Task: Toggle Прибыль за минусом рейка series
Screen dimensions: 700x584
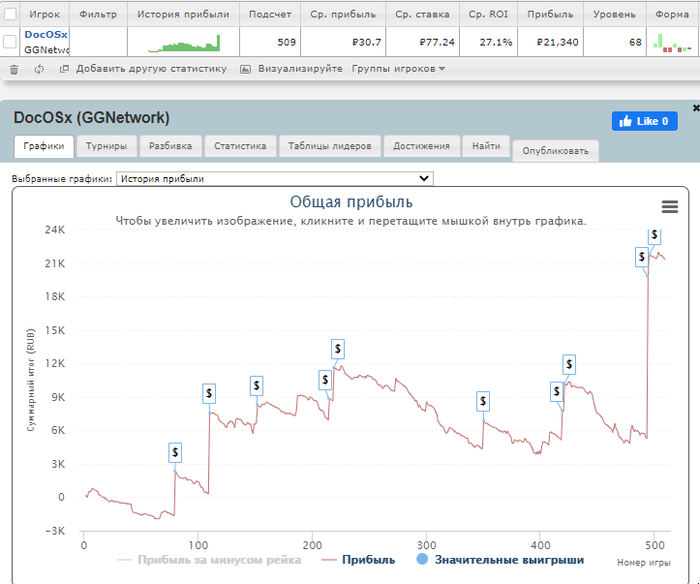Action: click(209, 560)
